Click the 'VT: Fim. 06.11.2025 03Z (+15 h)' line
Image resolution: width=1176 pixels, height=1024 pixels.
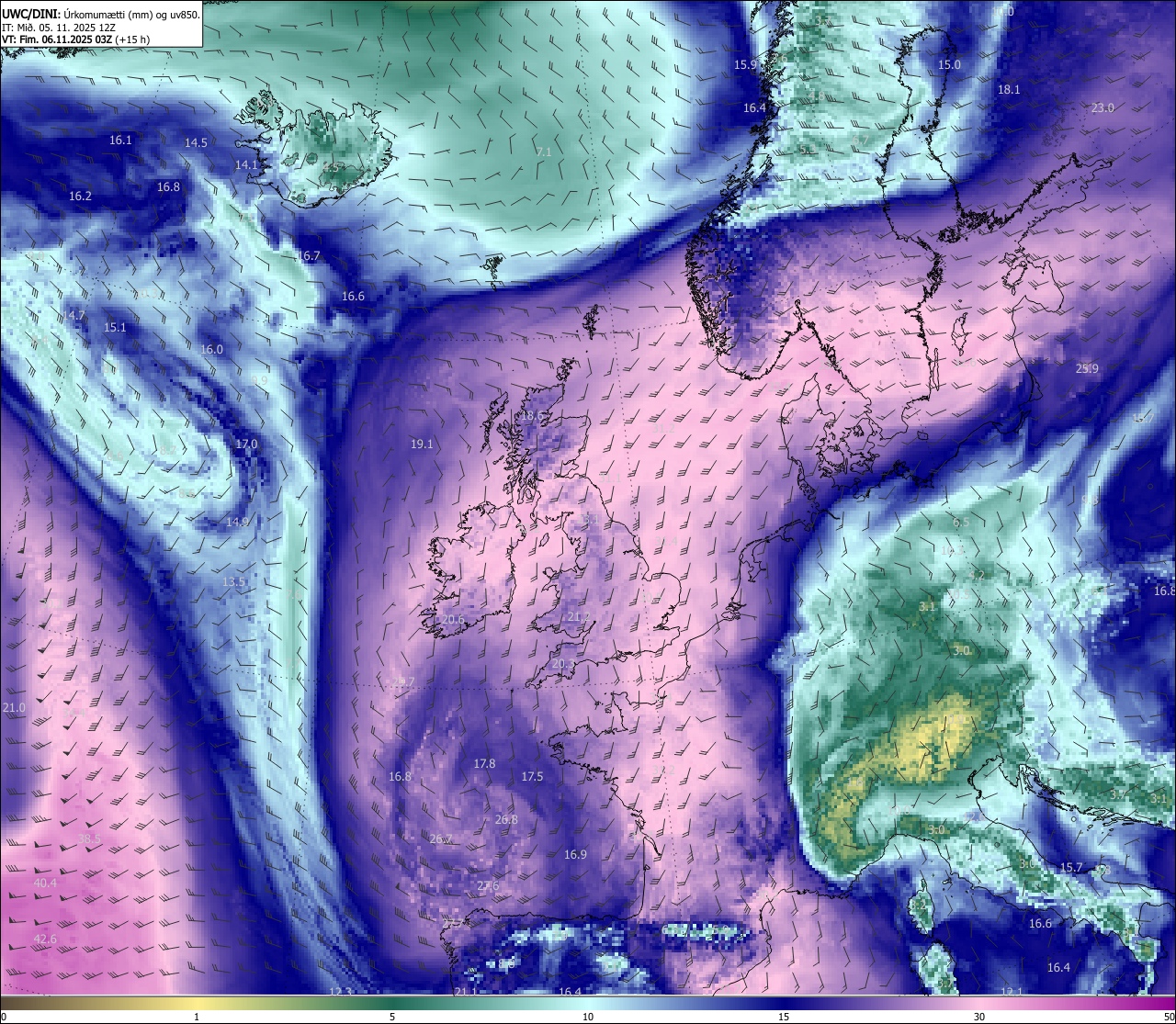click(75, 39)
